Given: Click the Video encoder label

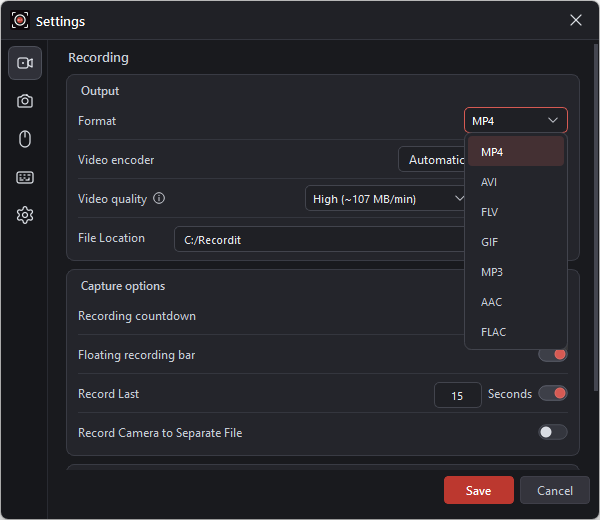Looking at the screenshot, I should pos(116,160).
